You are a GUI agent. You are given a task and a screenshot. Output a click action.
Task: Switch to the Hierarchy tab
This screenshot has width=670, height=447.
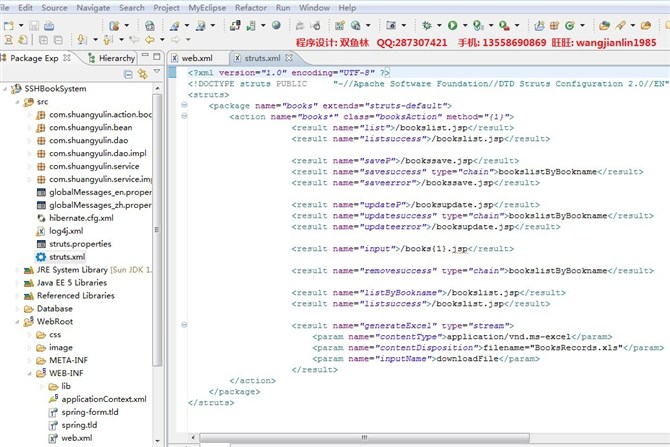click(x=112, y=58)
